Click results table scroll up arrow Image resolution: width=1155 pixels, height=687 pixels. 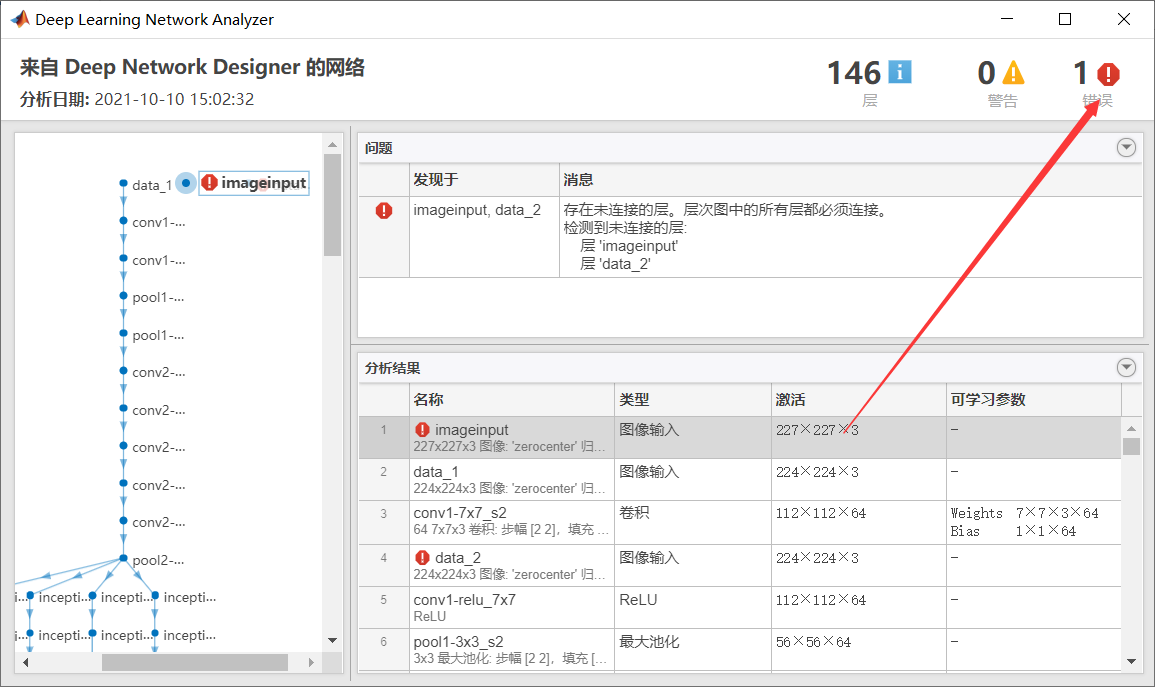(1131, 428)
